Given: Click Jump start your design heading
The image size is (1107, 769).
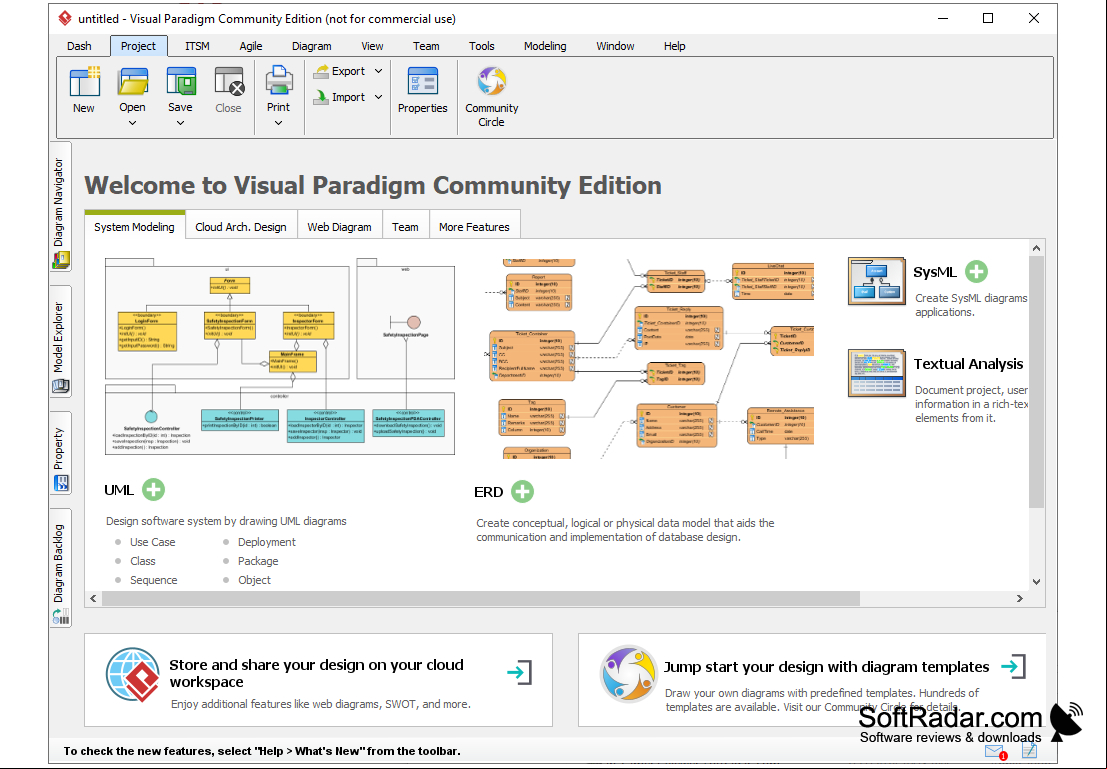Looking at the screenshot, I should pos(826,667).
